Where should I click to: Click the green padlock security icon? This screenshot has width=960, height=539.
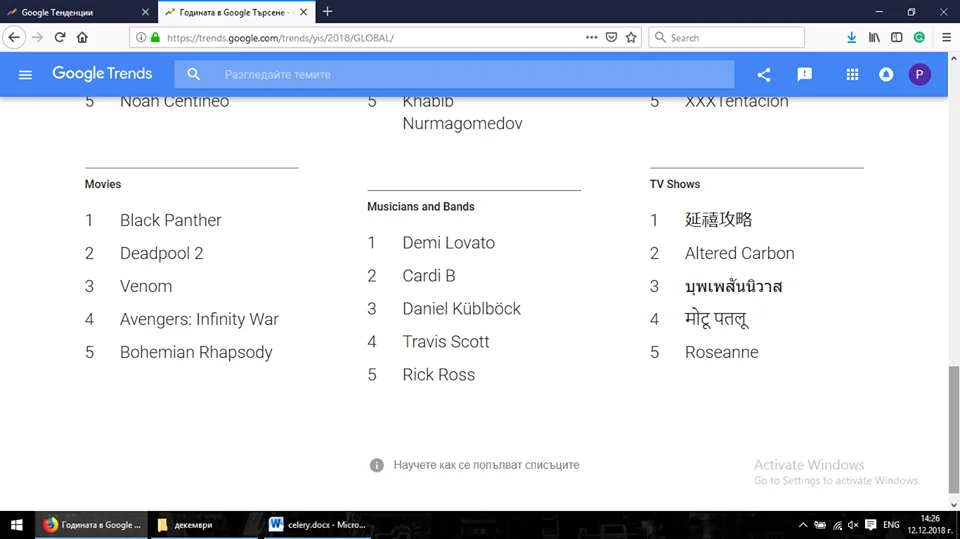(156, 37)
